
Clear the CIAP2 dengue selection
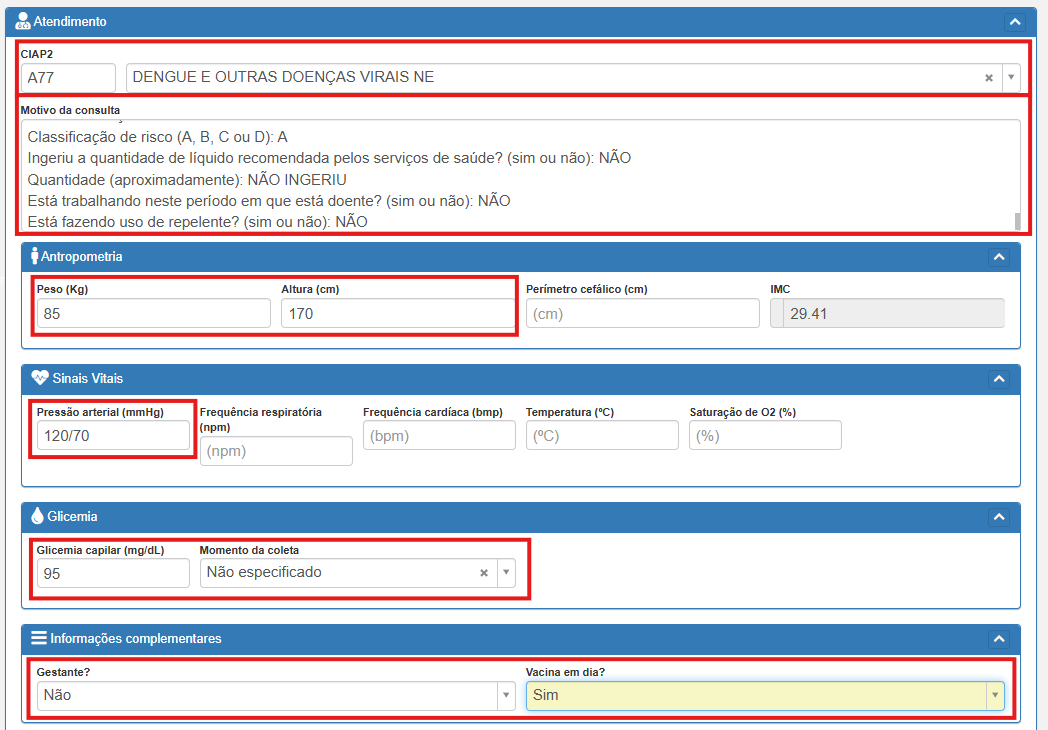(x=988, y=77)
